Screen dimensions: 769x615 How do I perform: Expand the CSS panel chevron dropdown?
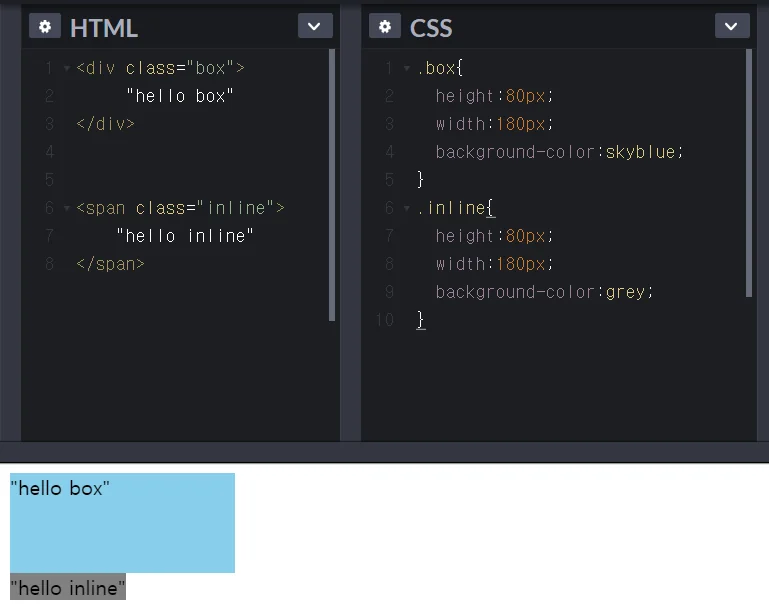coord(731,26)
